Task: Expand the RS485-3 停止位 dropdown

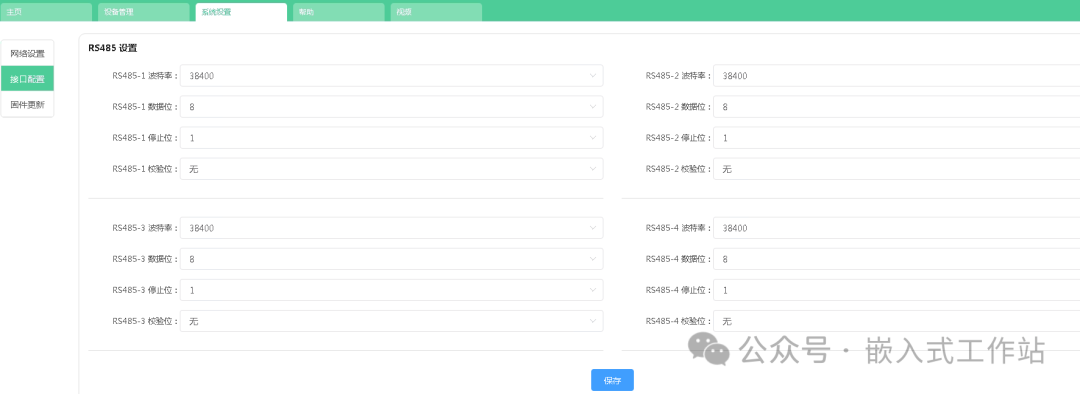Action: [391, 290]
